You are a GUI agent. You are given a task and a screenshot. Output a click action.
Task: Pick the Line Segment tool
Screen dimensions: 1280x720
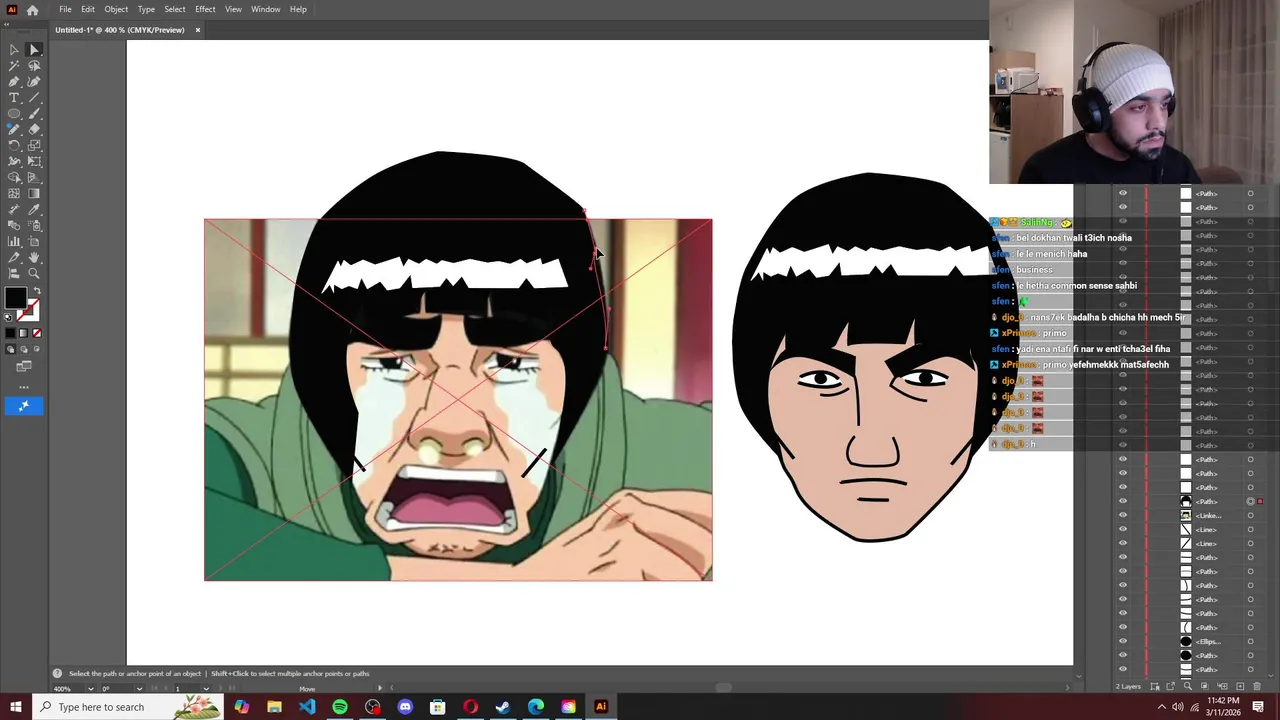point(34,97)
